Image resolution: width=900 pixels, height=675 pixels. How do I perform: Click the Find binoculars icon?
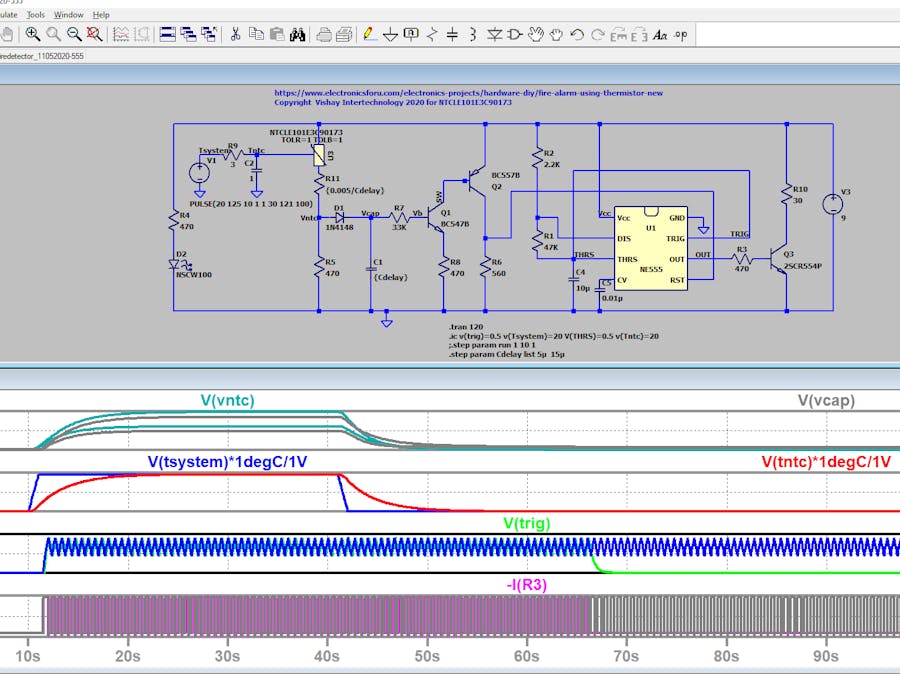[297, 34]
